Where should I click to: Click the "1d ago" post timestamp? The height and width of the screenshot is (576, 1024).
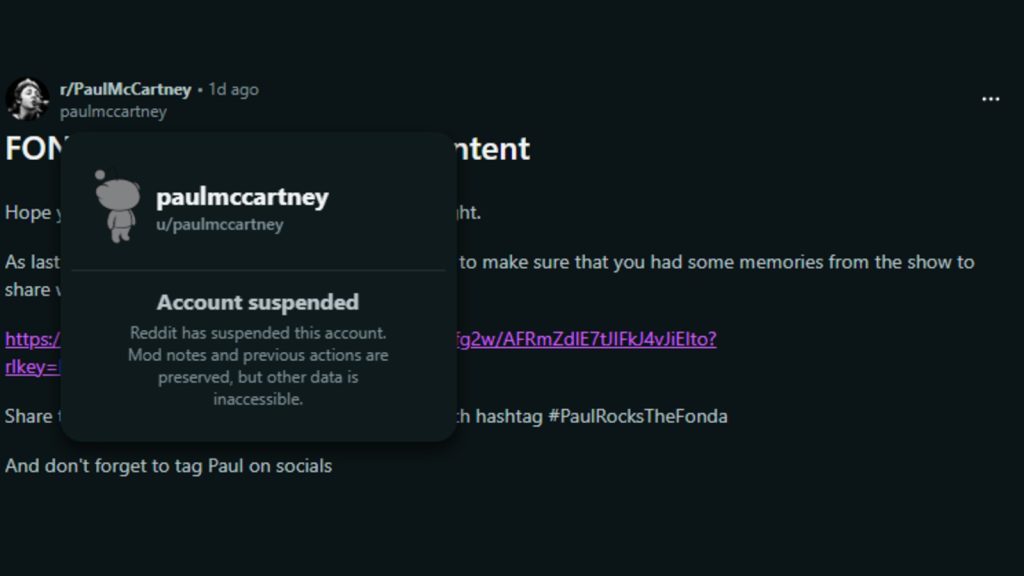click(x=233, y=89)
